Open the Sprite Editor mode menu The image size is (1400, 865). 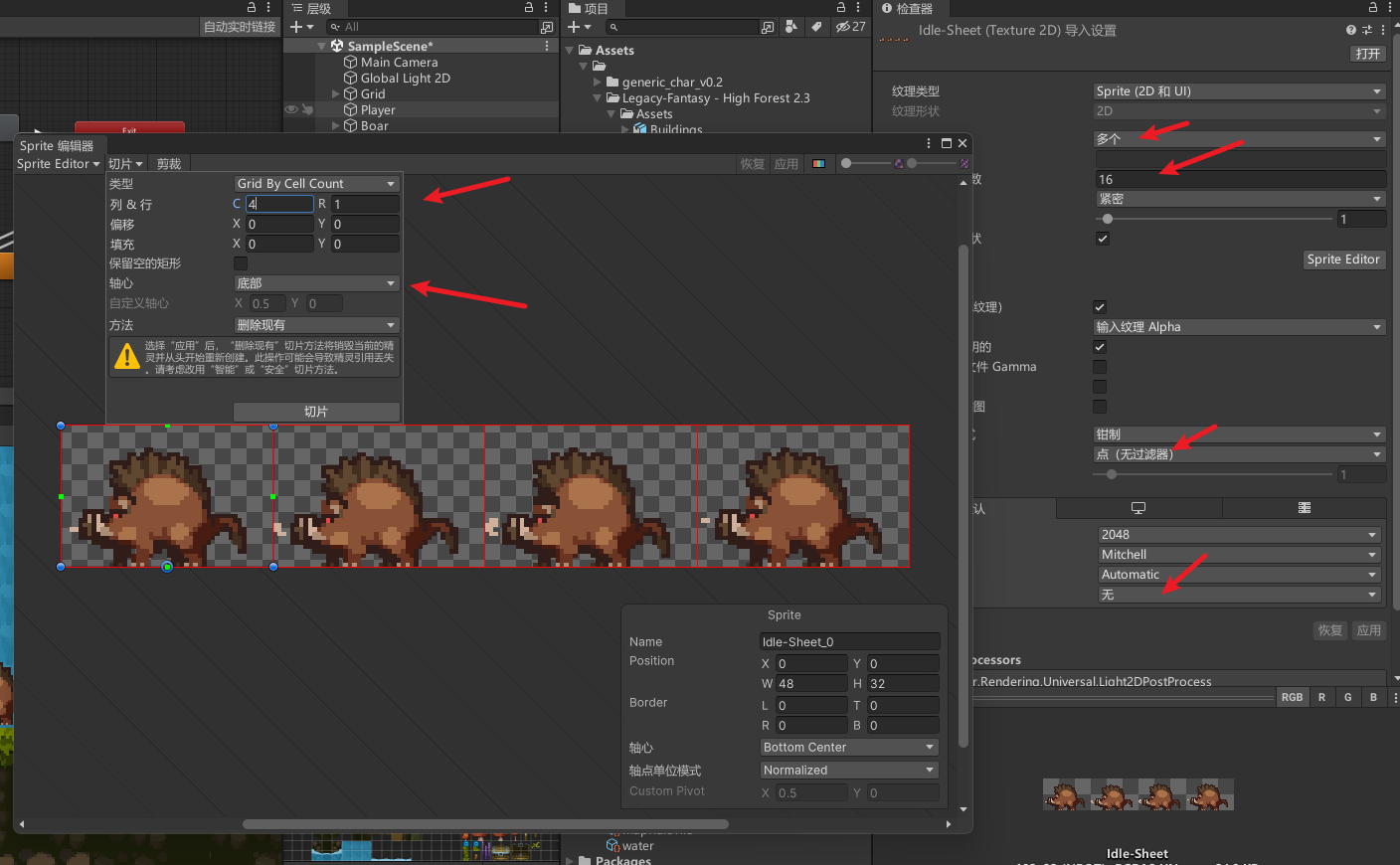59,164
